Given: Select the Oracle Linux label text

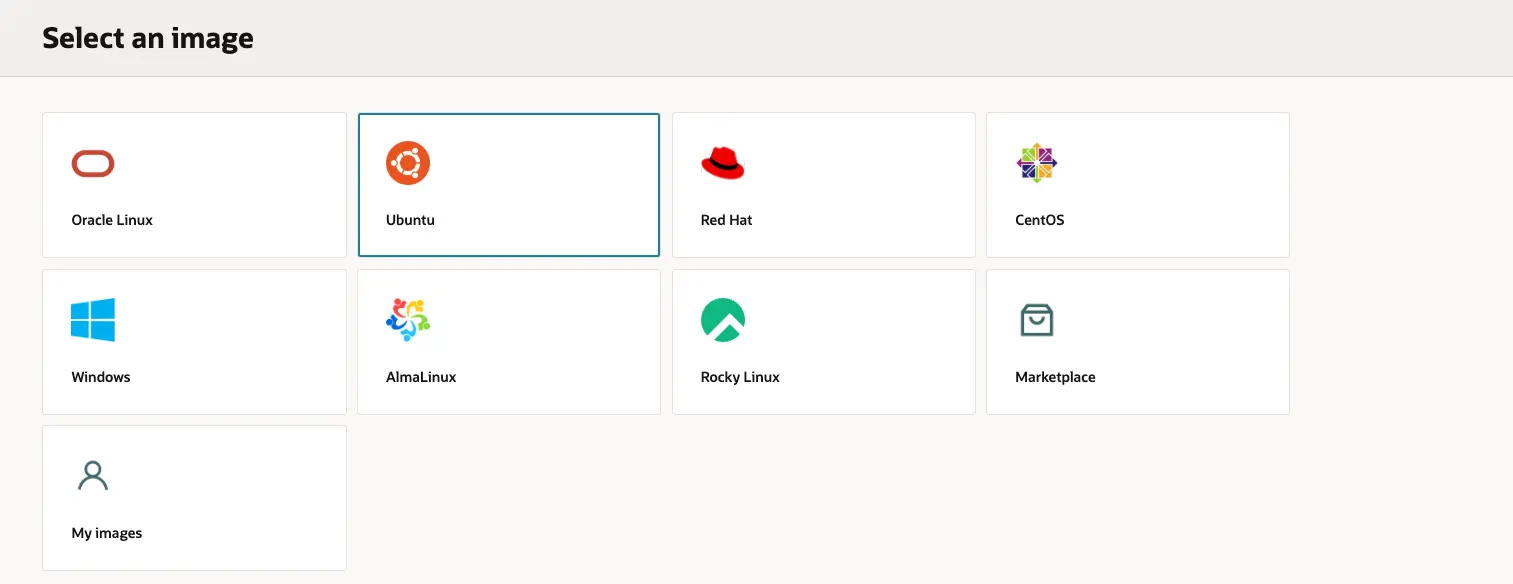Looking at the screenshot, I should click(112, 220).
